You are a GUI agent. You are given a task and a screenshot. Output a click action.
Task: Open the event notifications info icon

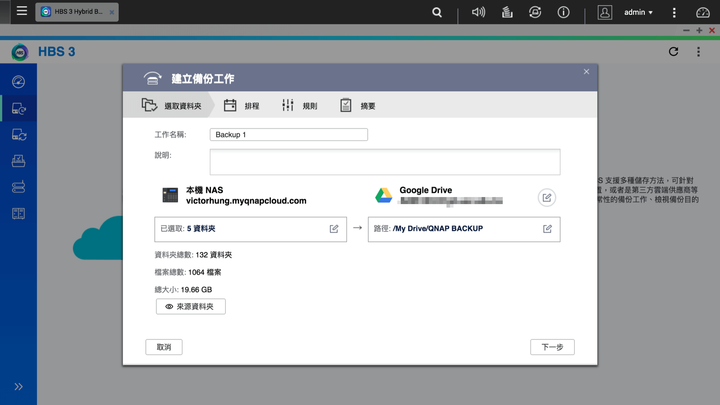click(x=563, y=12)
